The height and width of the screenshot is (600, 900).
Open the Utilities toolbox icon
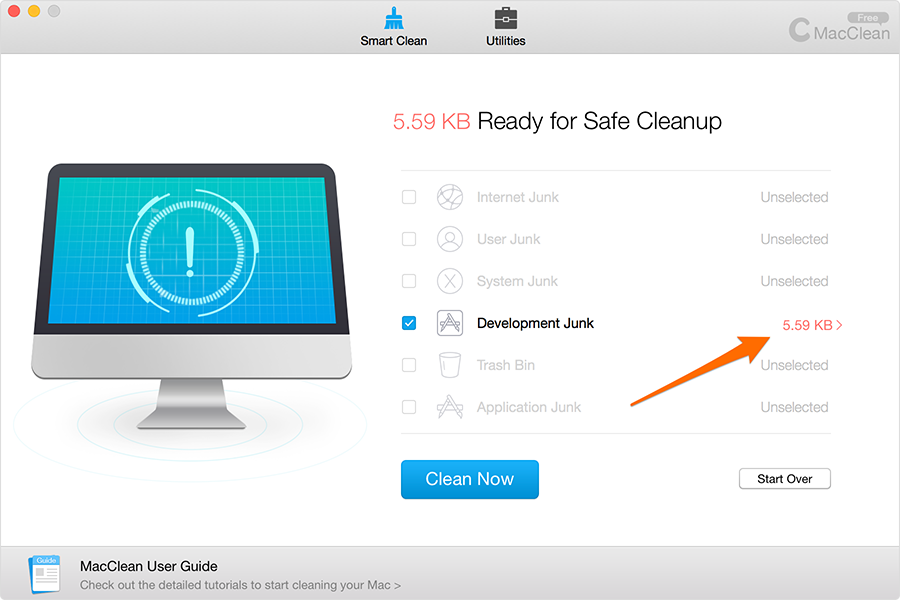click(x=506, y=18)
